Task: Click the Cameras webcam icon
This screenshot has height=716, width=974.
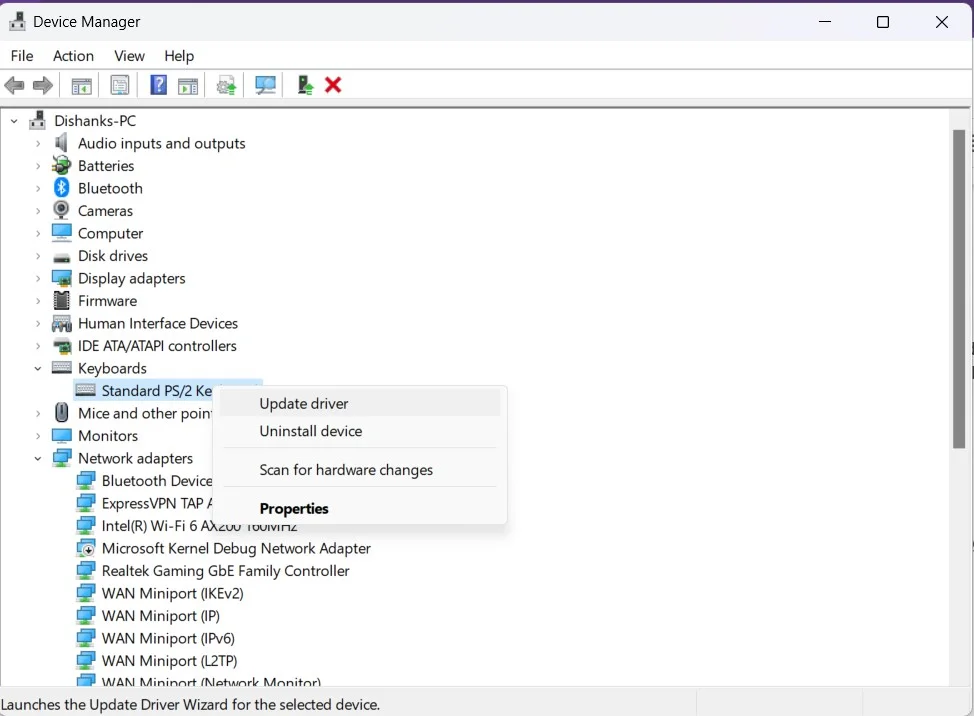Action: (x=61, y=210)
